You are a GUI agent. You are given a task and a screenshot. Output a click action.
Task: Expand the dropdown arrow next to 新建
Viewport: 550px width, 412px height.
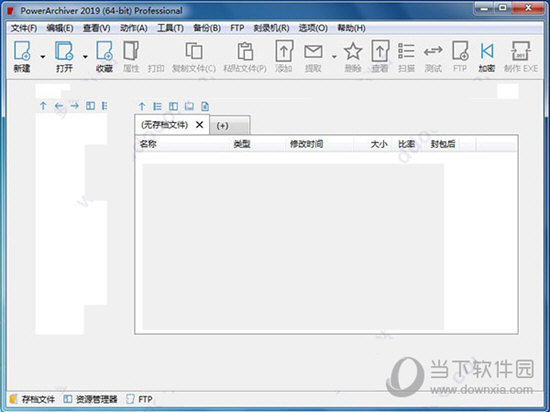pos(42,56)
